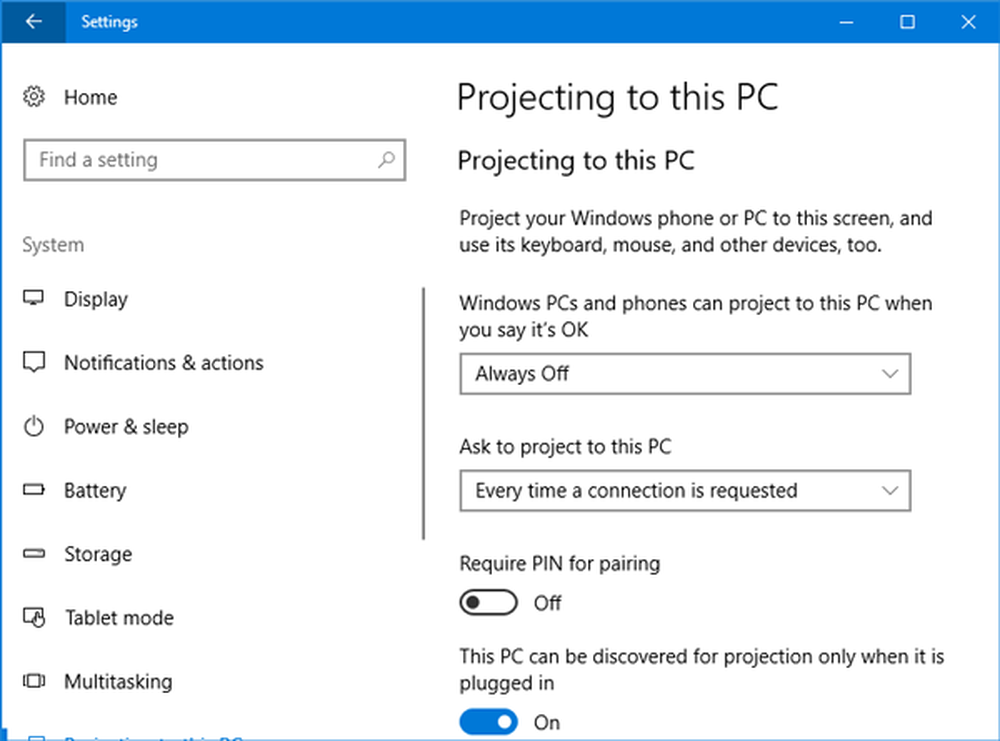1000x741 pixels.
Task: Turn off plugged-in discovery toggle
Action: [x=488, y=721]
